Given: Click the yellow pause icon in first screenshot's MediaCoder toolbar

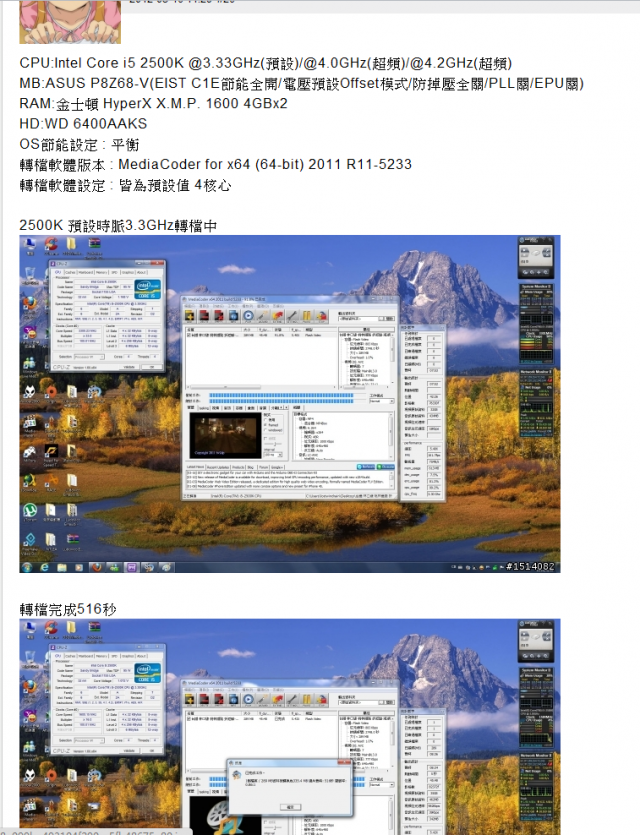Looking at the screenshot, I should [x=307, y=316].
